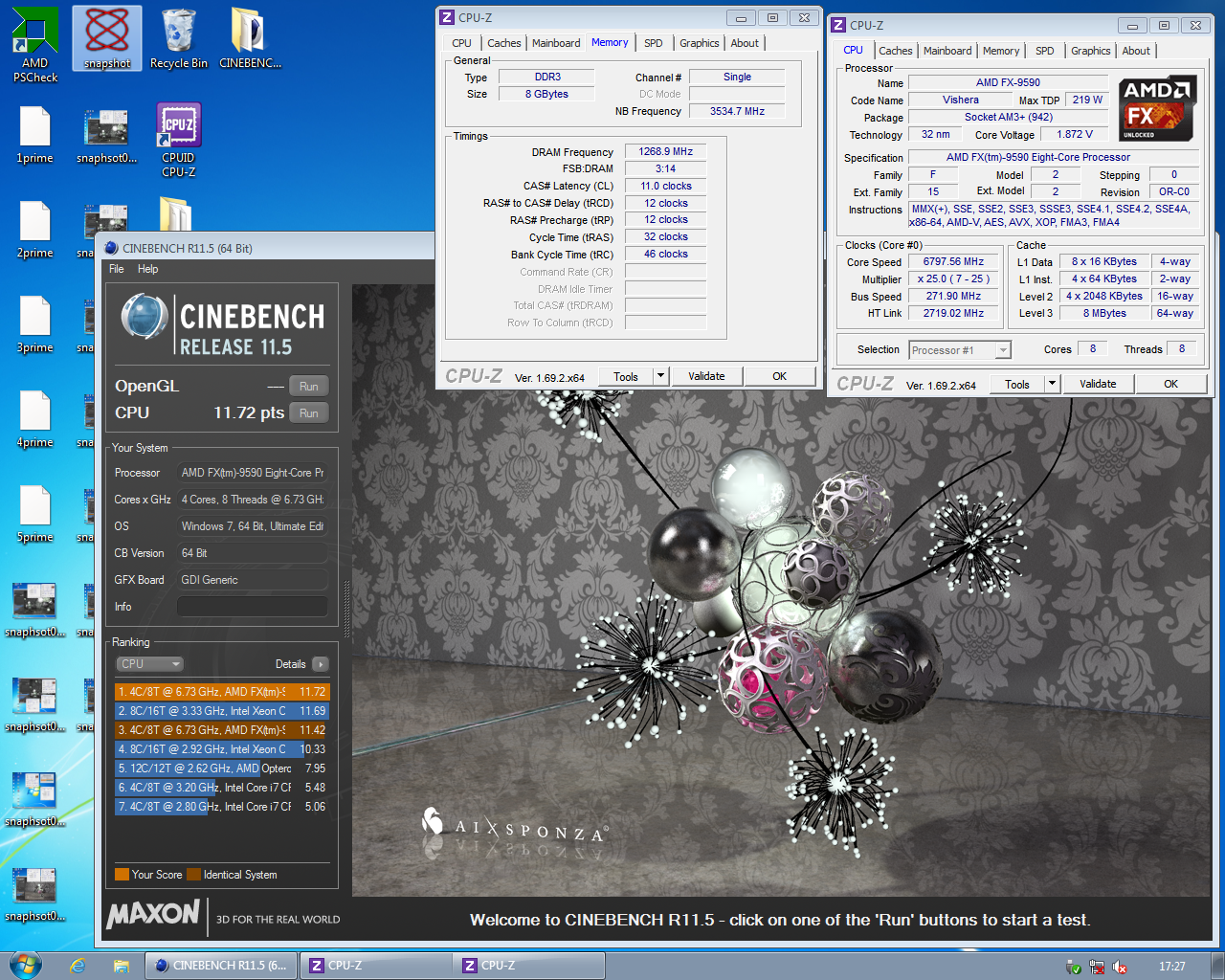The image size is (1225, 980).
Task: Select ranking row 7 with 5.06 score
Action: (222, 806)
